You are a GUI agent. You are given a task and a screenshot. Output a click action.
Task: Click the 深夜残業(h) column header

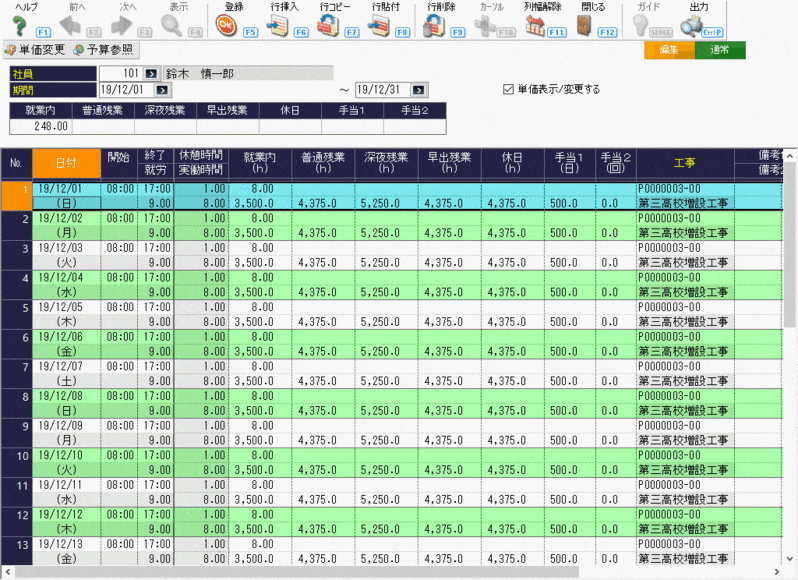pyautogui.click(x=386, y=163)
